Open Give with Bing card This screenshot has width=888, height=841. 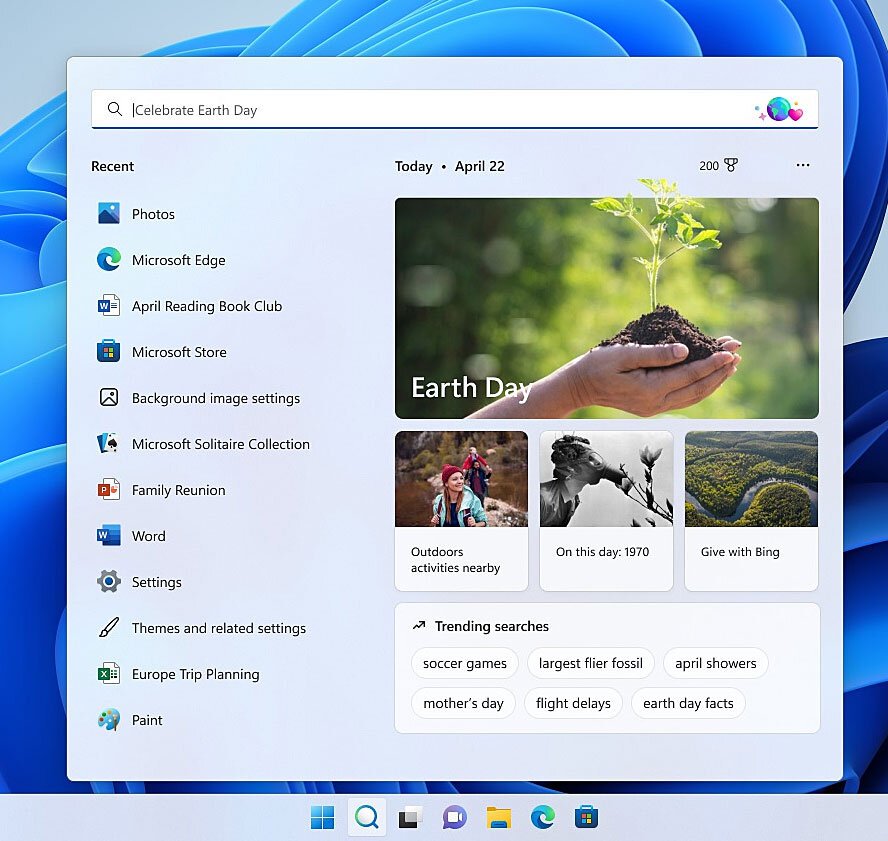(752, 510)
